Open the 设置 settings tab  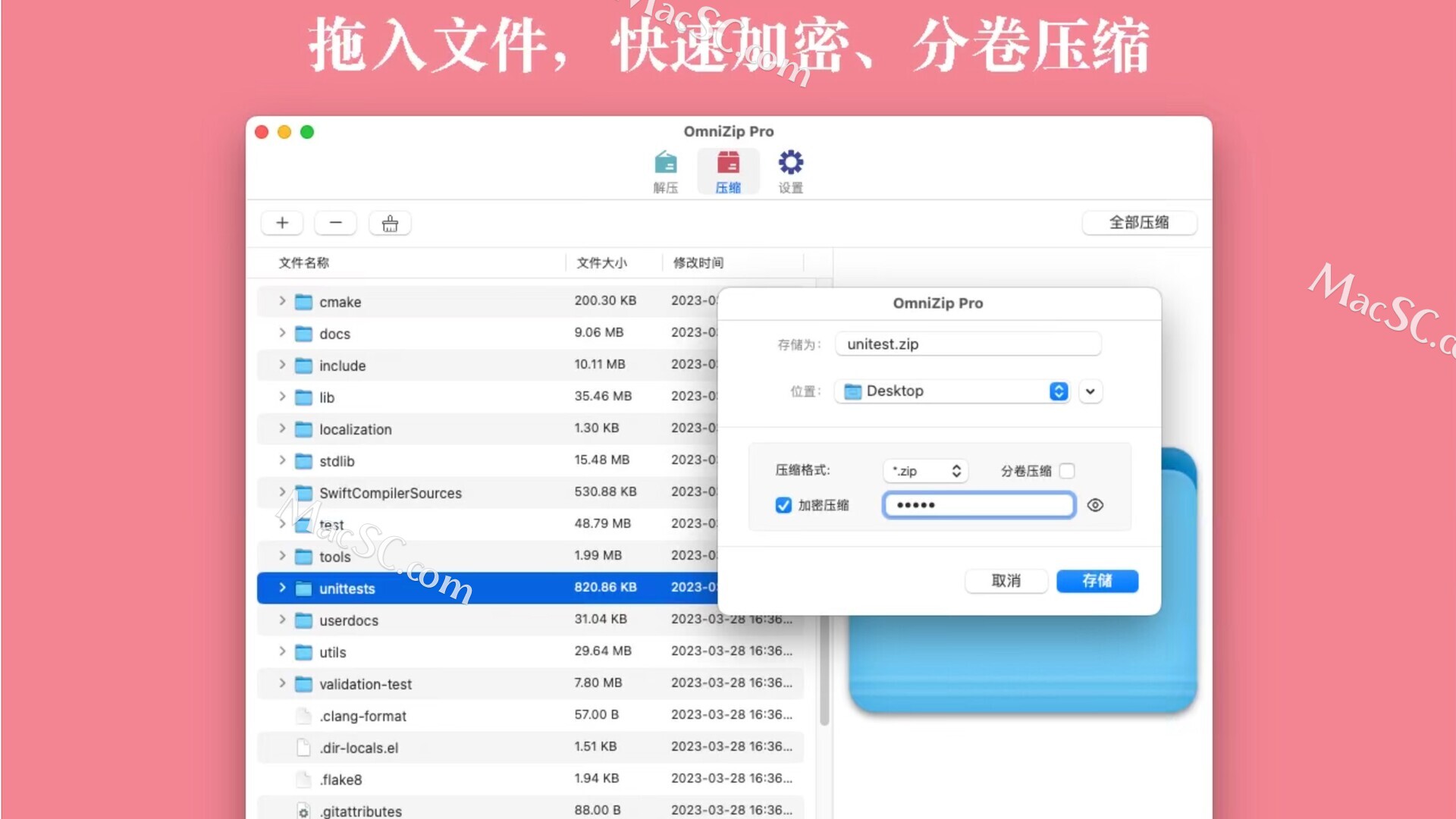(x=790, y=172)
